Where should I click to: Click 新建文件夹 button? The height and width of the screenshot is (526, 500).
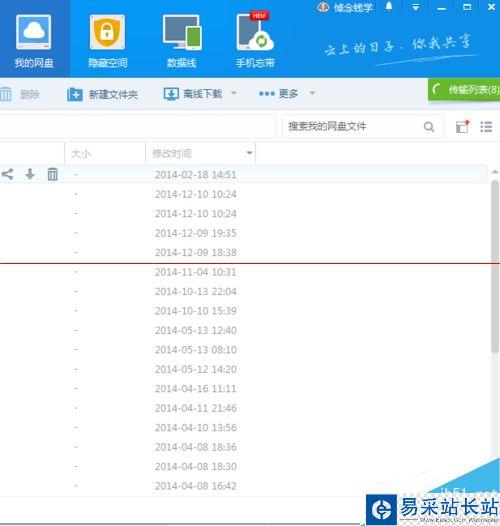[x=102, y=94]
